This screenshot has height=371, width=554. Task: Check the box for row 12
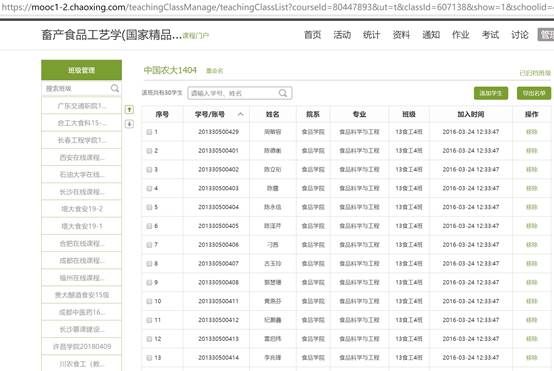[x=149, y=339]
